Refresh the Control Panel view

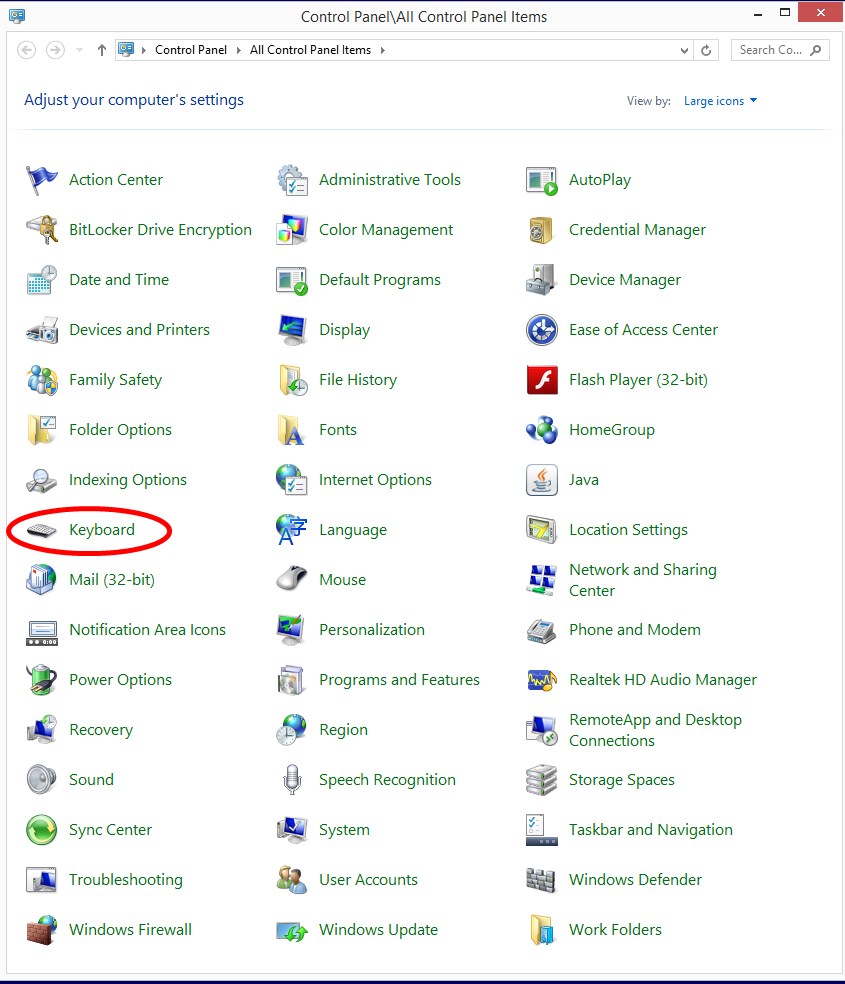(706, 50)
